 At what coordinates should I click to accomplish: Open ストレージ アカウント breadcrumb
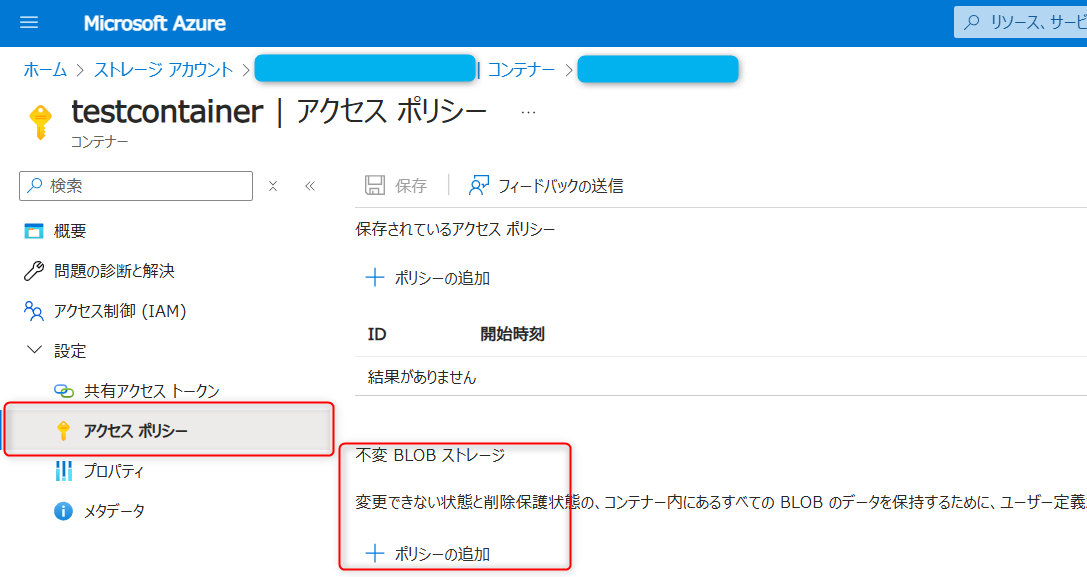[164, 69]
